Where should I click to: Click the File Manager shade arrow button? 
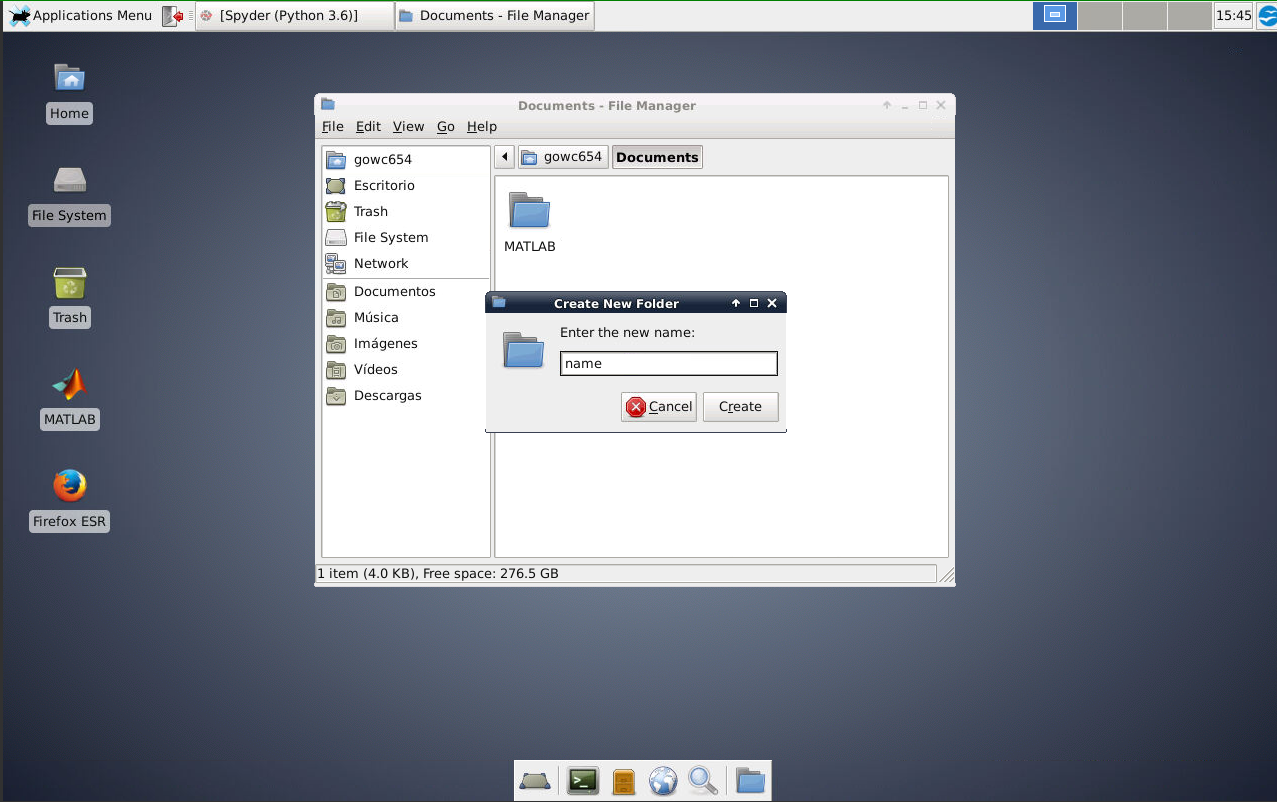(x=887, y=105)
